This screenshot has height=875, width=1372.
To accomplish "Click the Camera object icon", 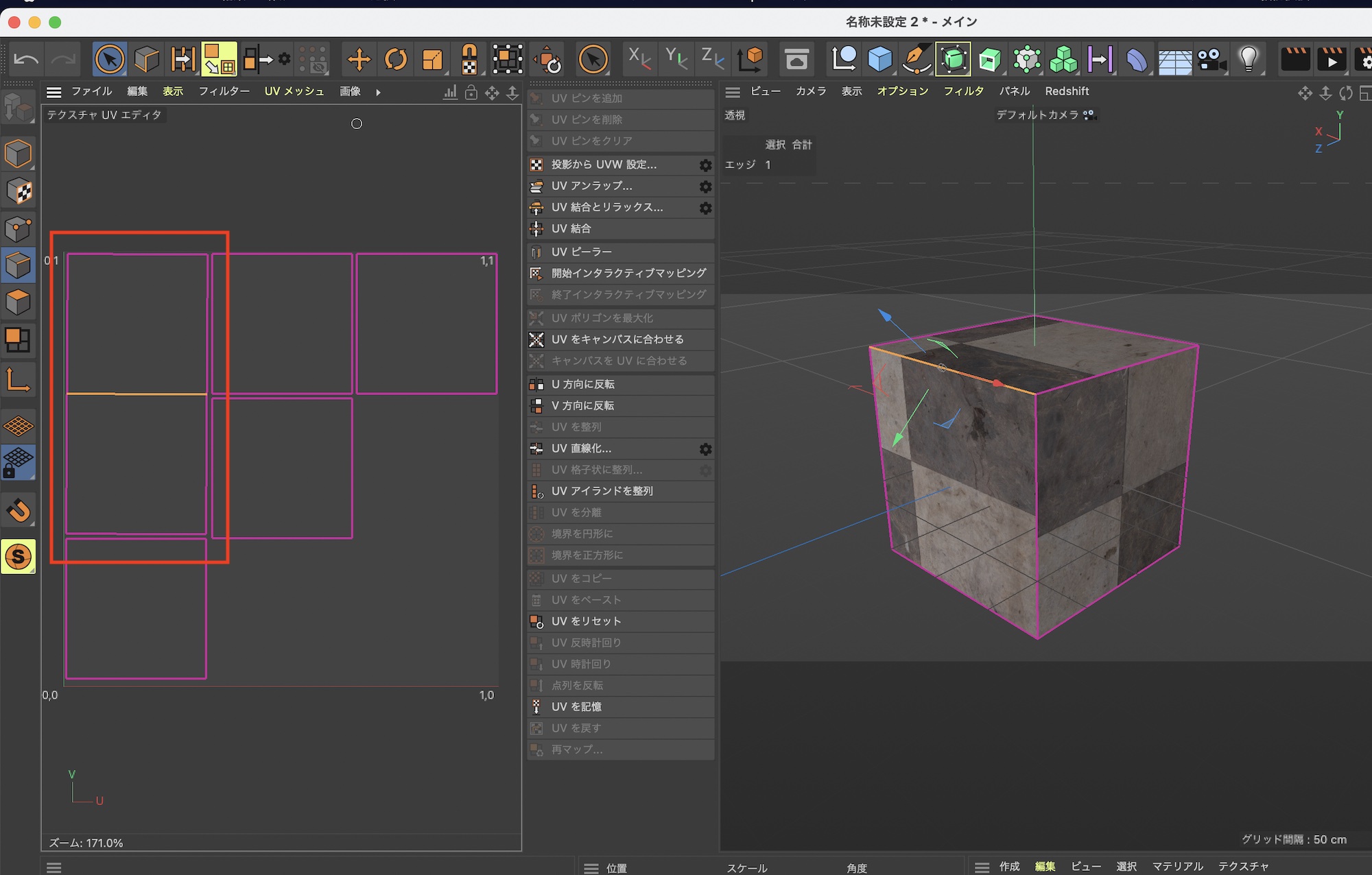I will [1211, 60].
